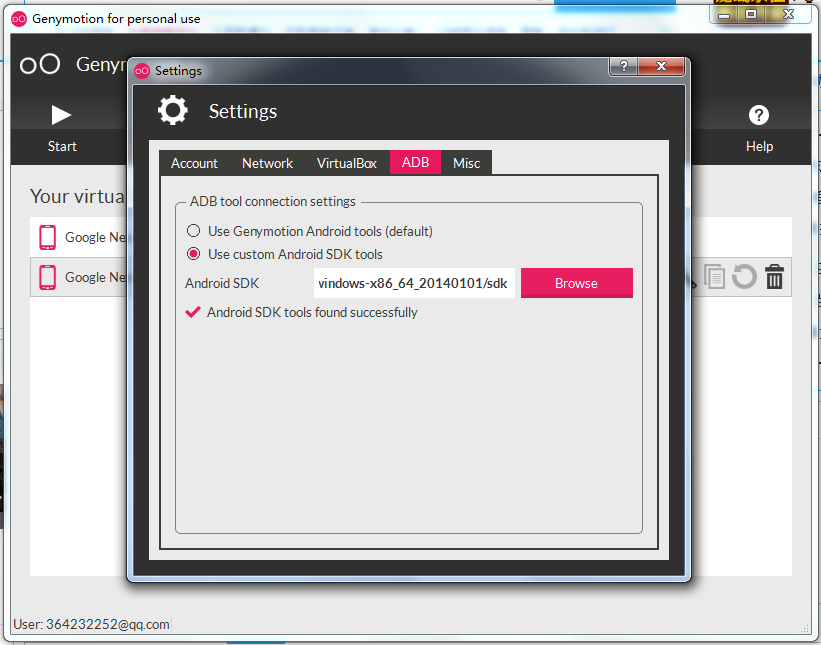Select the first Google Nexus device row

(79, 237)
